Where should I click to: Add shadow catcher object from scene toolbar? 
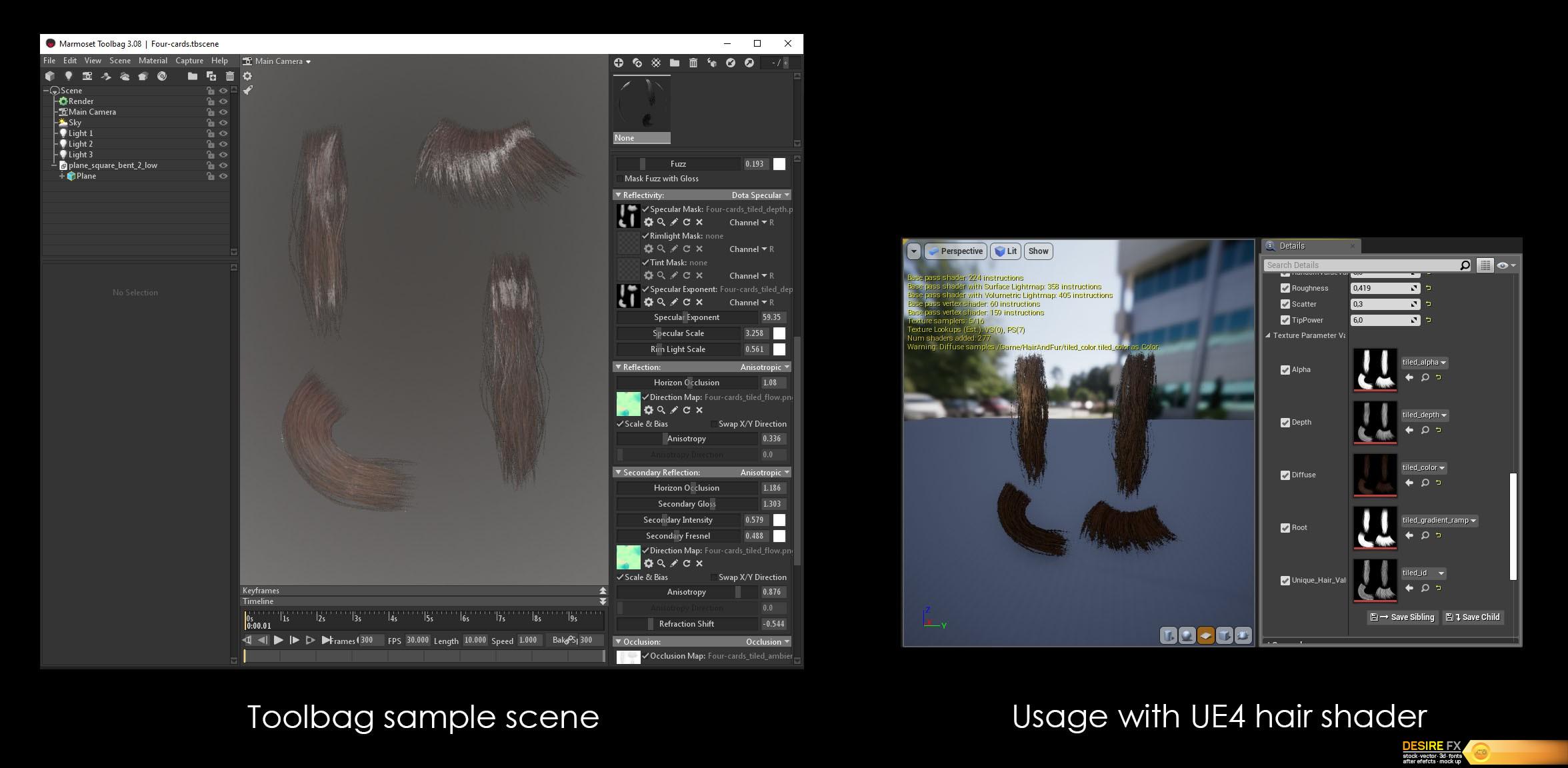(105, 77)
